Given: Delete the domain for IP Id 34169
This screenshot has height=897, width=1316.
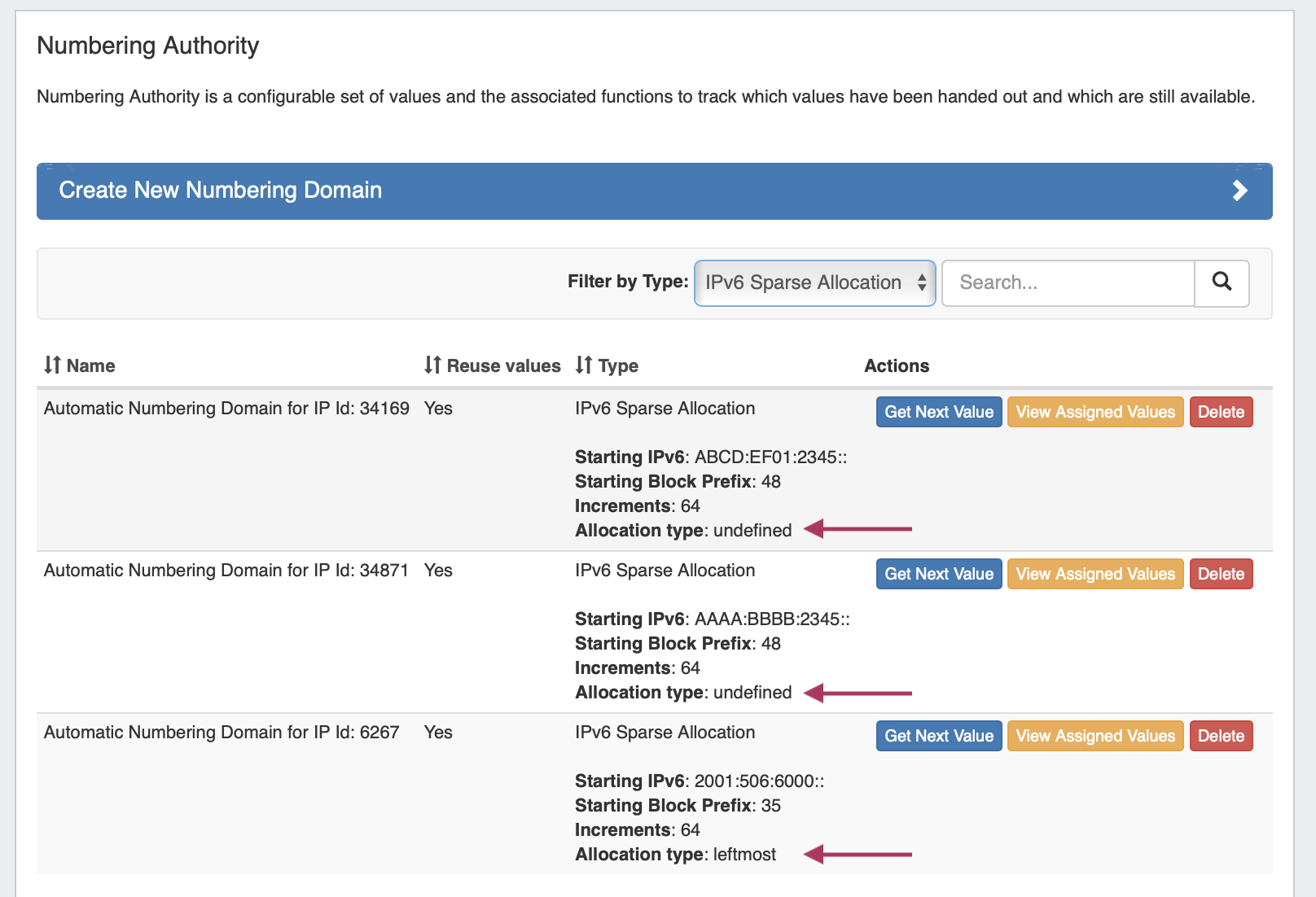Looking at the screenshot, I should point(1221,412).
